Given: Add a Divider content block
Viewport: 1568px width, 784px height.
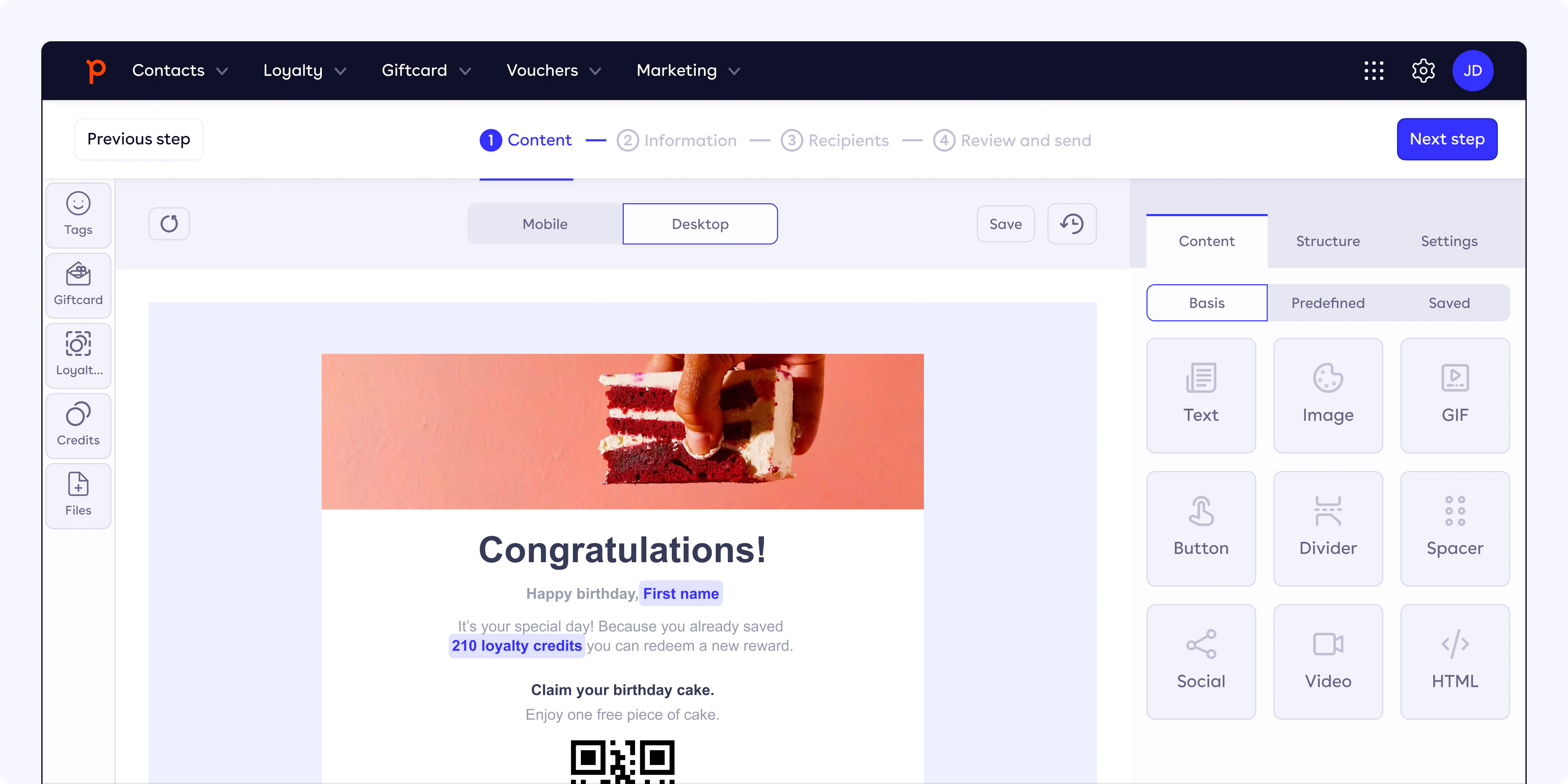Looking at the screenshot, I should point(1328,528).
